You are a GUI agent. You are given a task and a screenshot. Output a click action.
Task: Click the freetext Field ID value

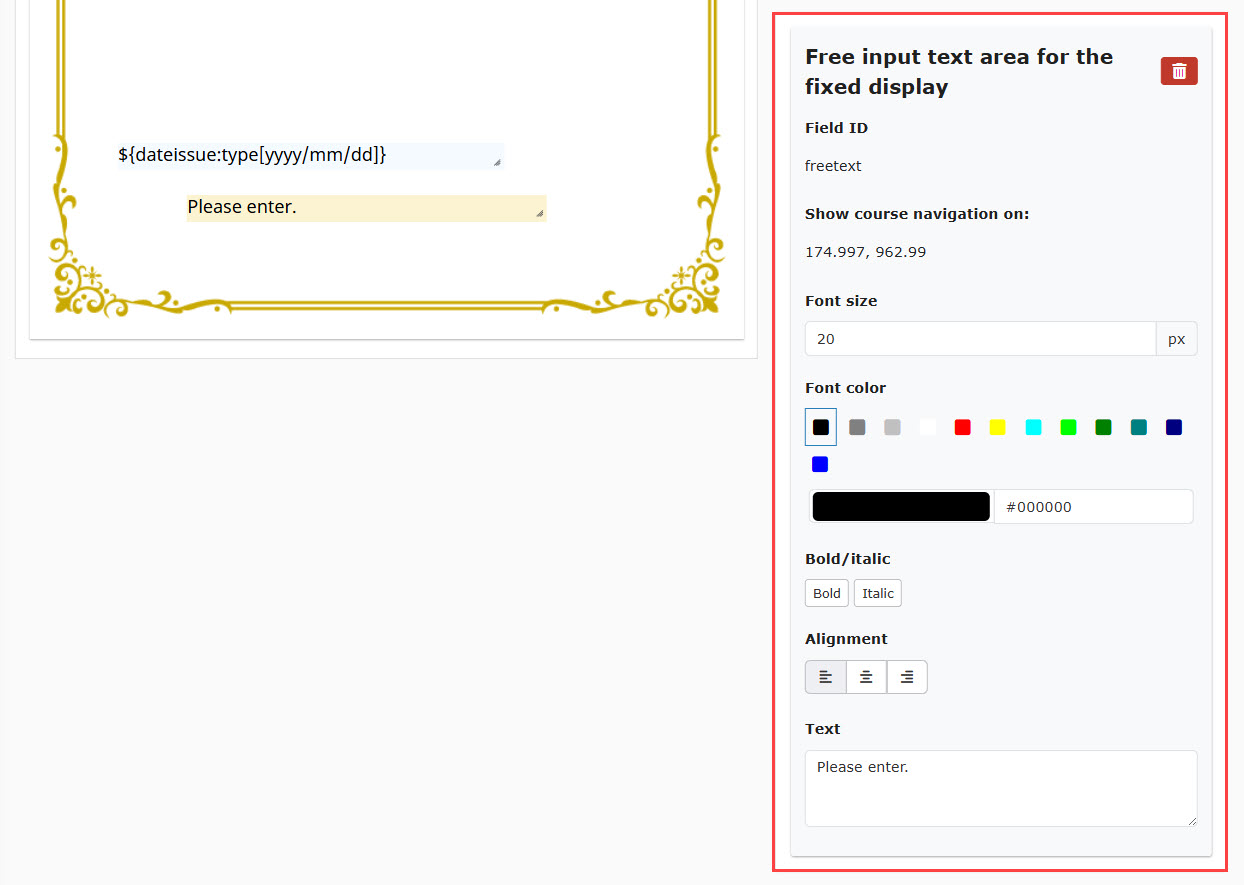[x=833, y=166]
